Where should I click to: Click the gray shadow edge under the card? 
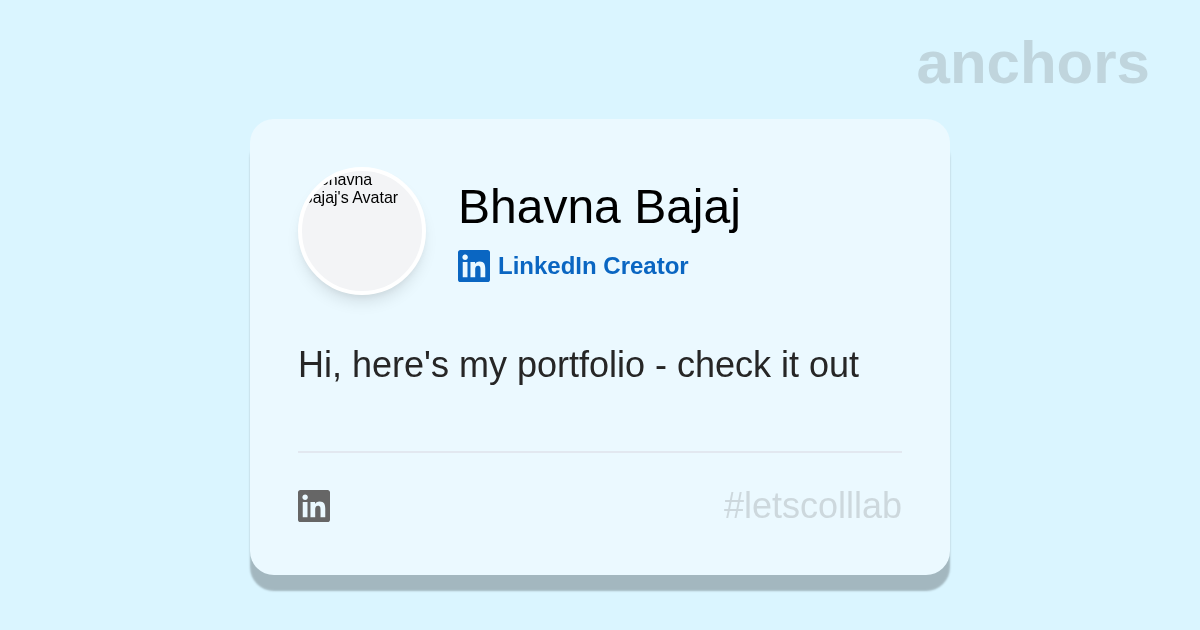(x=600, y=582)
